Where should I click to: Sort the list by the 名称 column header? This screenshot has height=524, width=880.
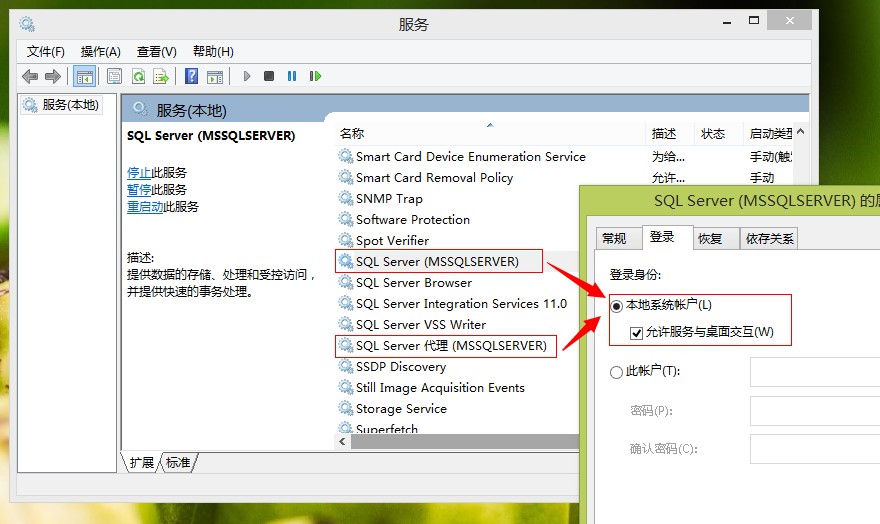[491, 134]
